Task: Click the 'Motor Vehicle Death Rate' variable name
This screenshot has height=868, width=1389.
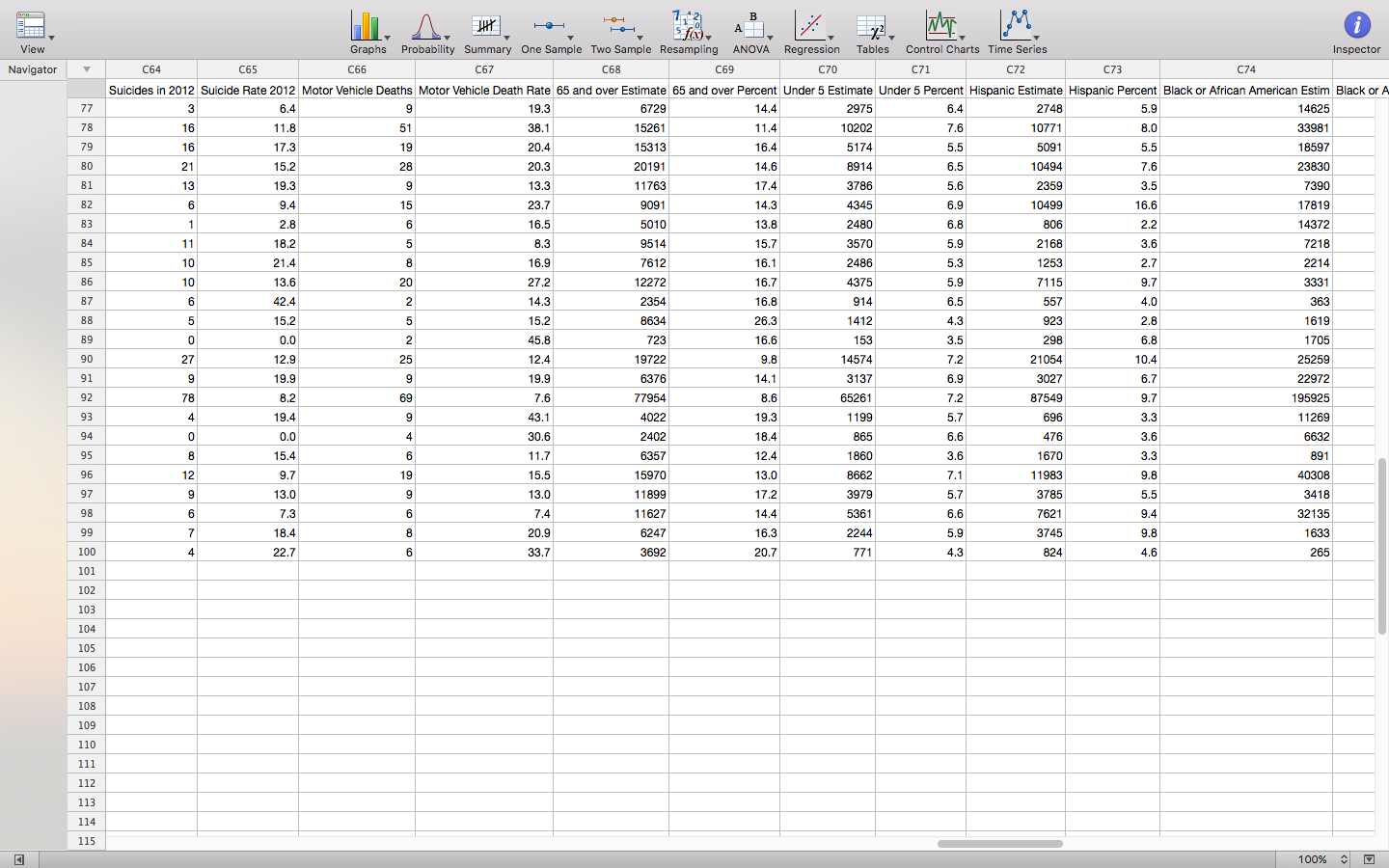Action: pyautogui.click(x=484, y=90)
